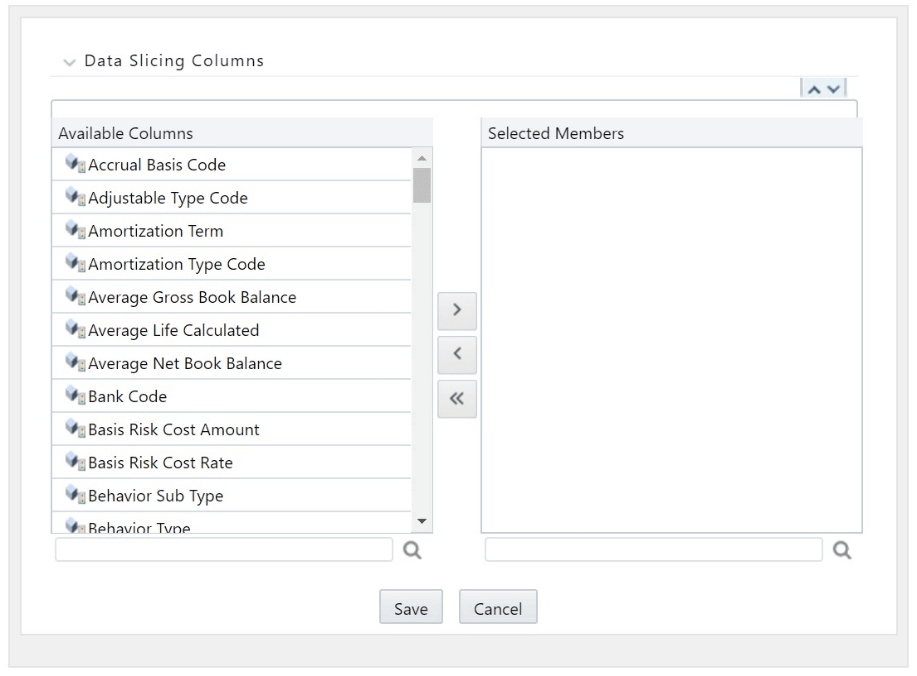Select Basis Risk Cost Rate column

click(160, 462)
